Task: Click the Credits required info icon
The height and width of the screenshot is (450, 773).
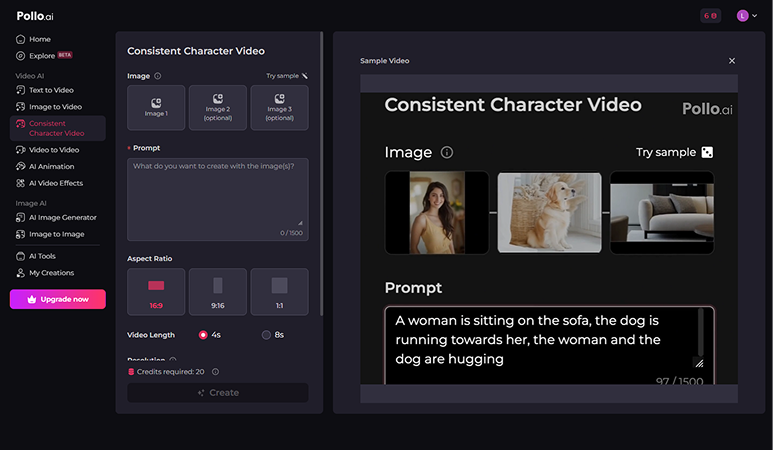Action: 215,372
